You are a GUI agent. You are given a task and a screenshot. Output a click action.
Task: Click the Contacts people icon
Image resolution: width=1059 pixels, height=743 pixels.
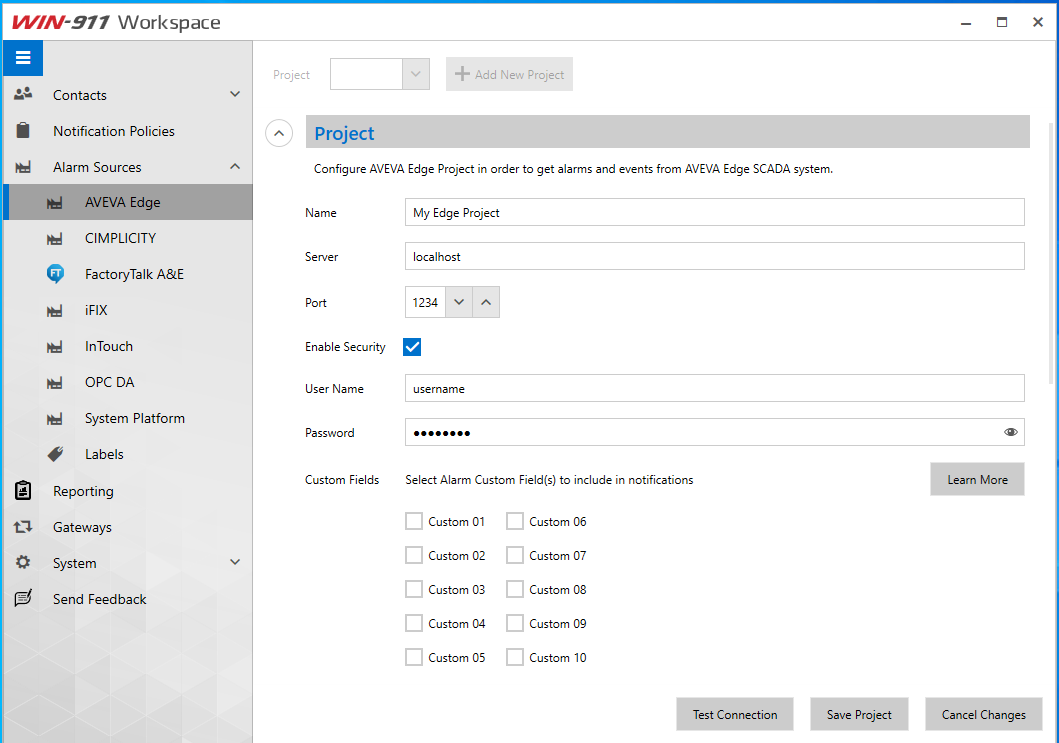point(23,95)
